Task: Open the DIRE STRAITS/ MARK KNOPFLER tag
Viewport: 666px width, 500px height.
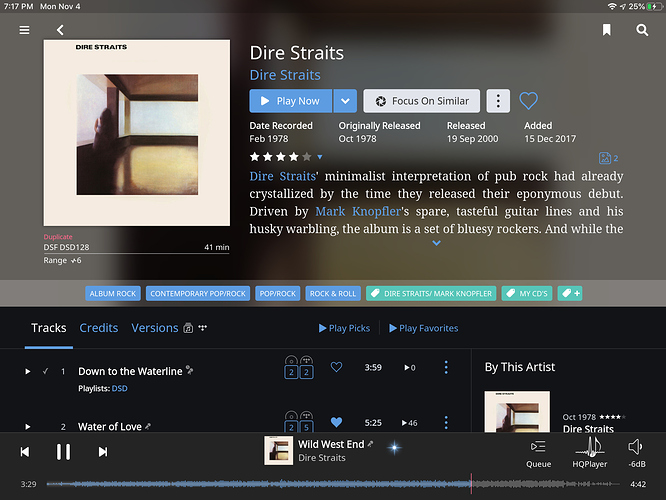Action: [x=431, y=294]
